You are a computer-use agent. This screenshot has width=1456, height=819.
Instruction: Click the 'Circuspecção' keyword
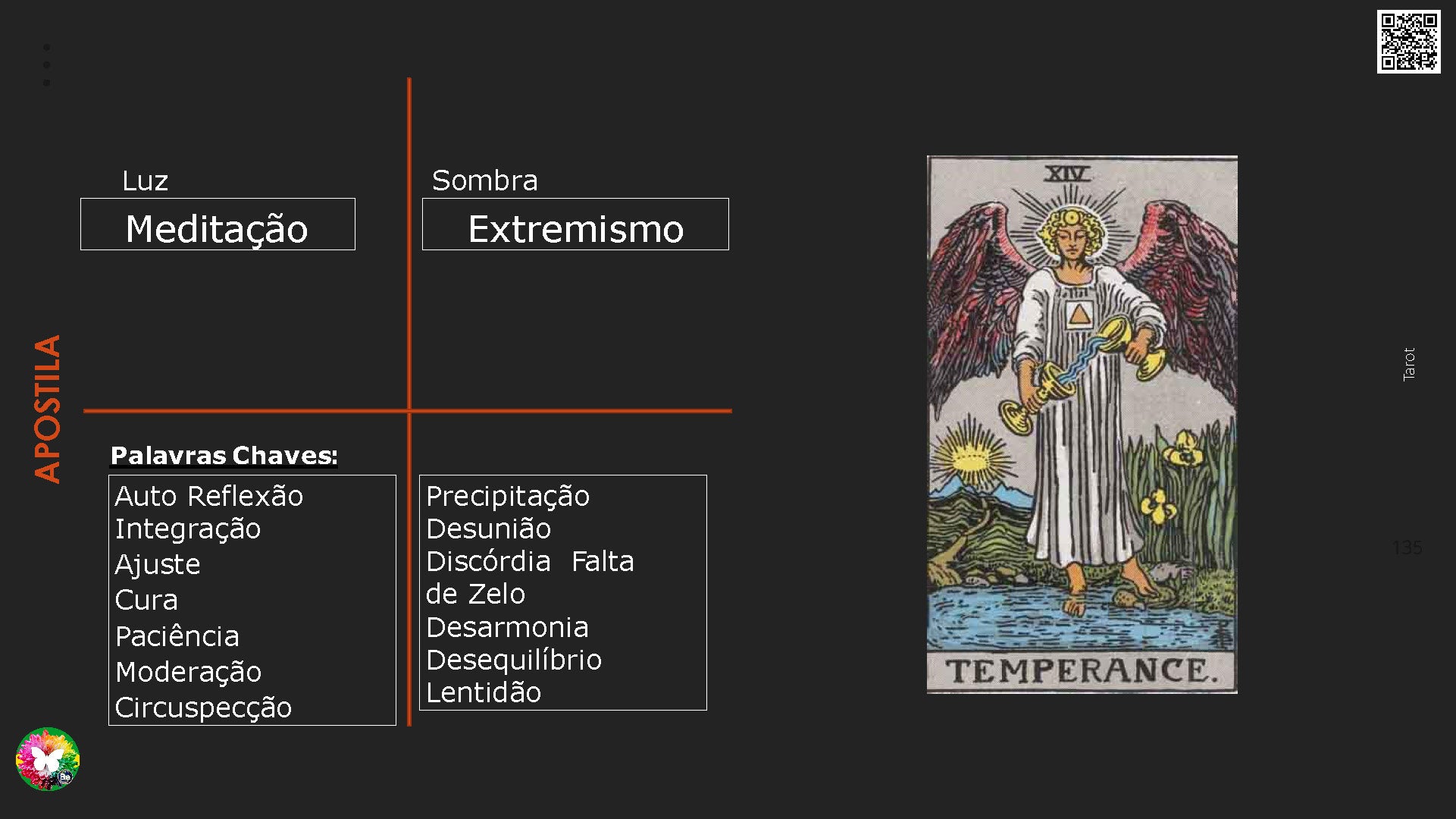coord(203,708)
